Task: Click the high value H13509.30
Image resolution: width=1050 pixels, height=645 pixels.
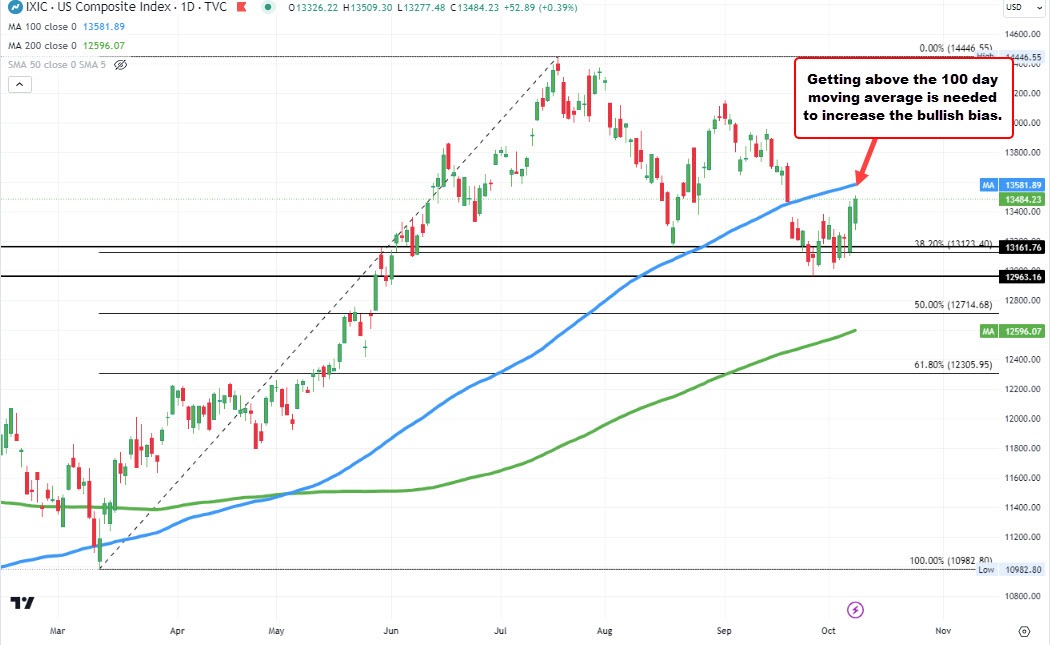Action: (367, 7)
